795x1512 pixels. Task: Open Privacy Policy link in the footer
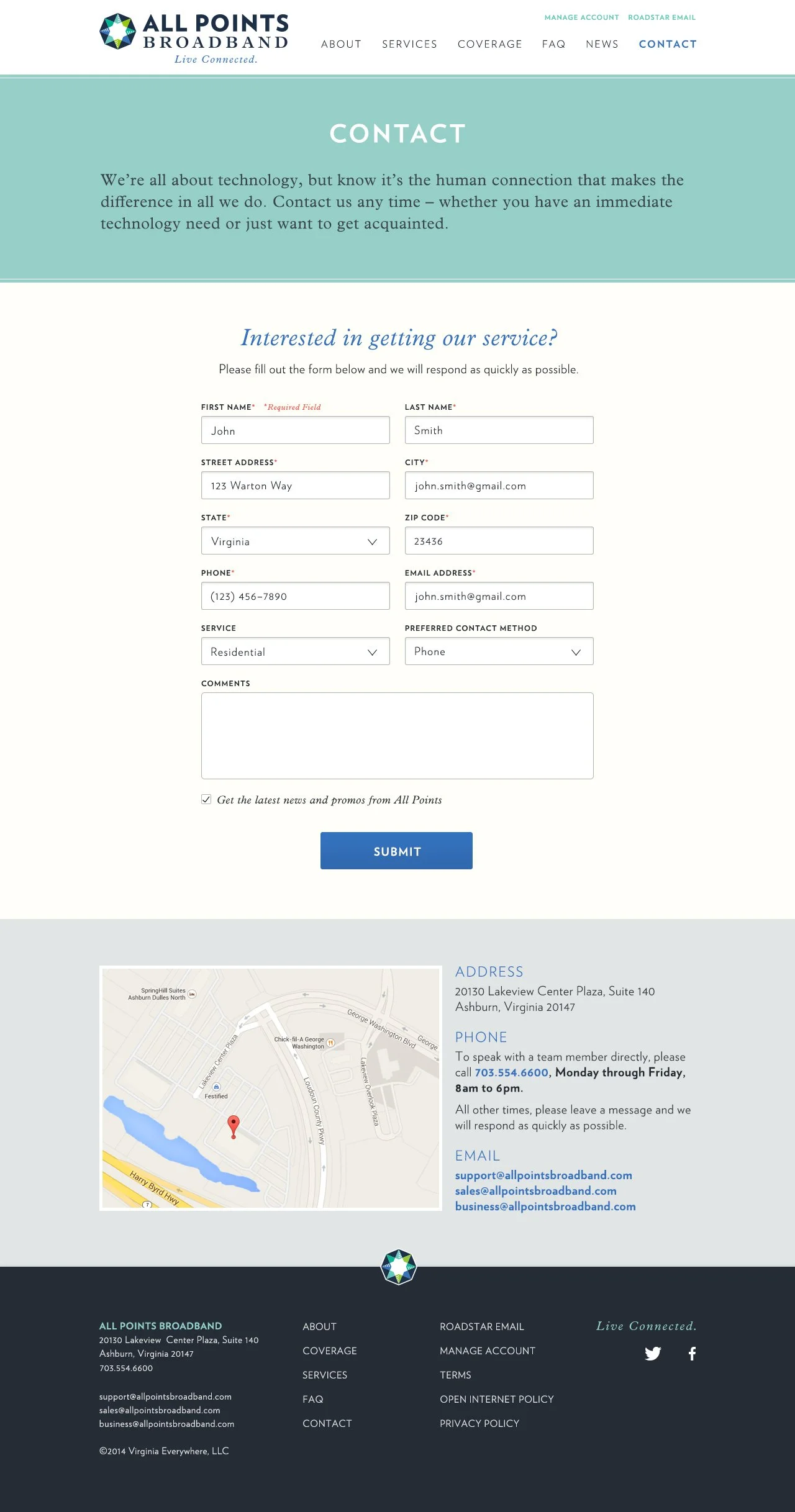(x=479, y=1423)
